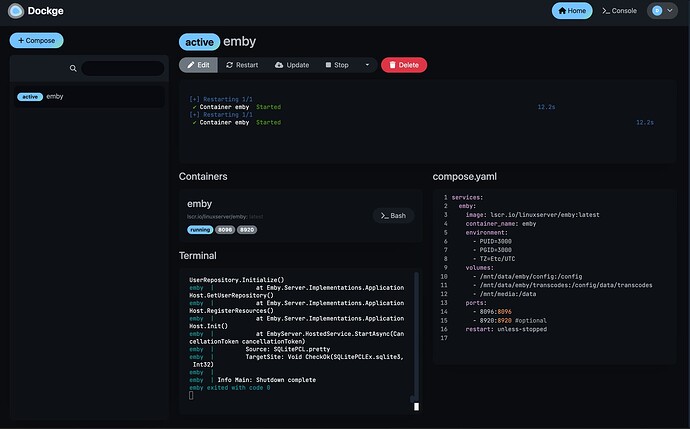Screen dimensions: 690x429
Task: Expand the profile dropdown chevron
Action: click(x=670, y=11)
